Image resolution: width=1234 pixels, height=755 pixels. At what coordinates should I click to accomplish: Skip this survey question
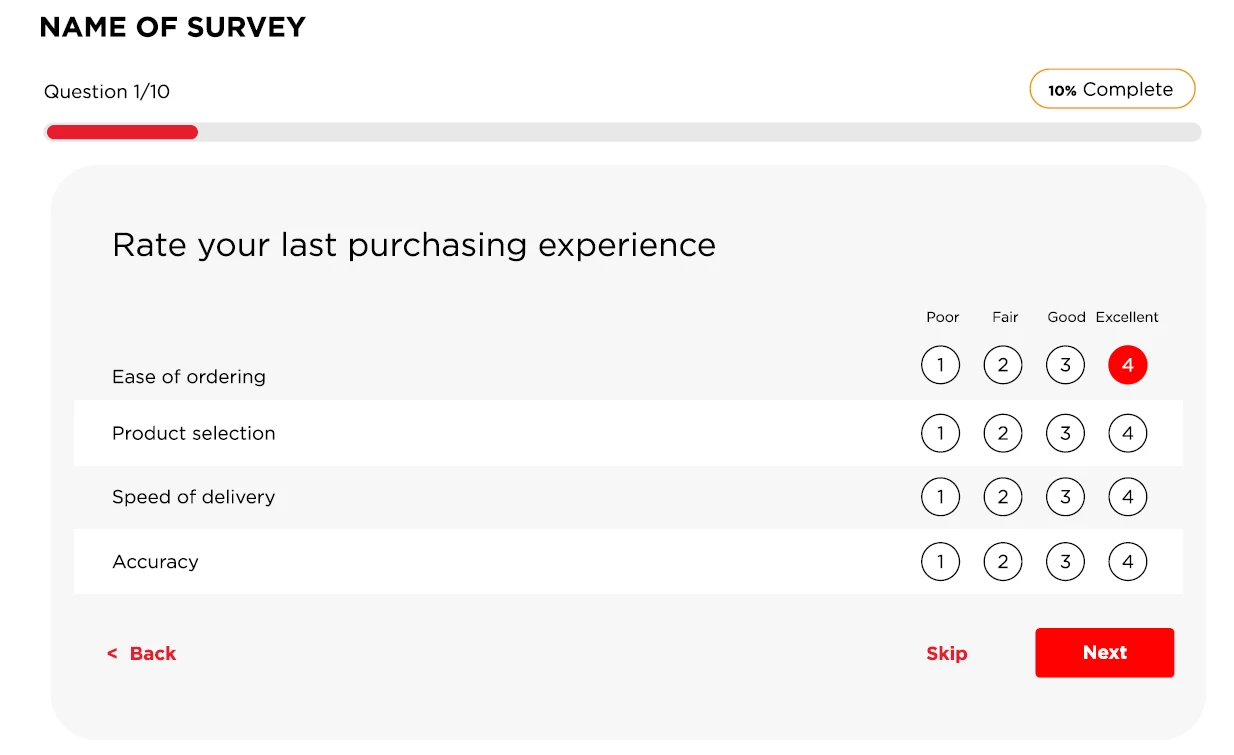tap(946, 653)
